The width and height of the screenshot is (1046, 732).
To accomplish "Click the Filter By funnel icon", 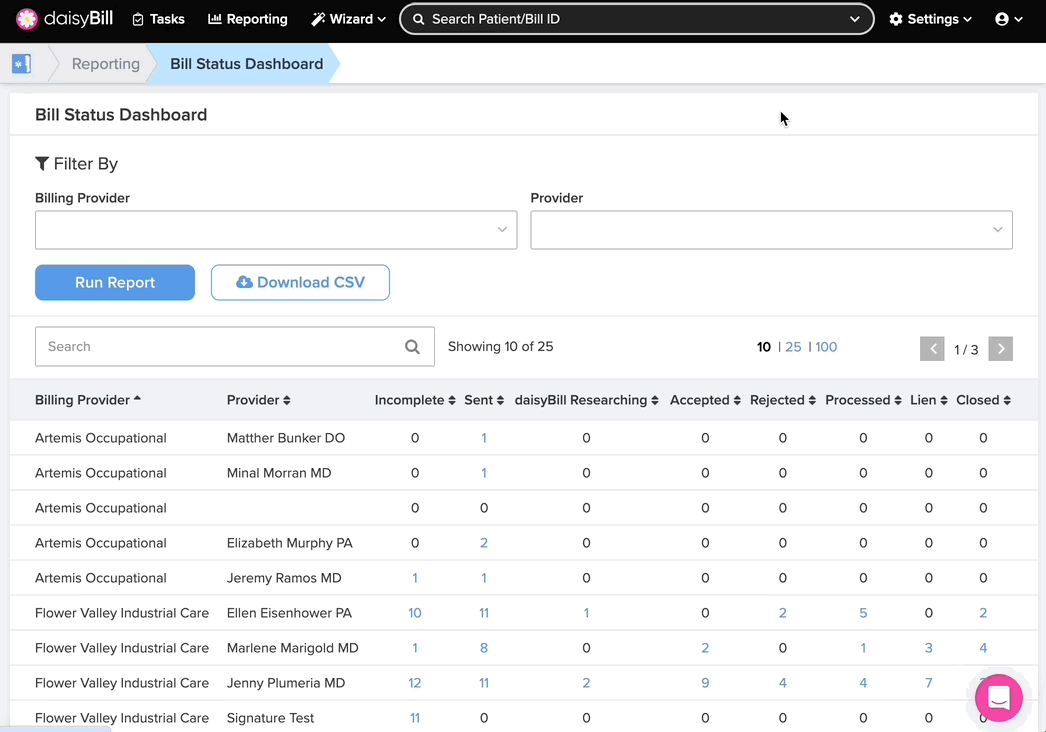I will (42, 163).
